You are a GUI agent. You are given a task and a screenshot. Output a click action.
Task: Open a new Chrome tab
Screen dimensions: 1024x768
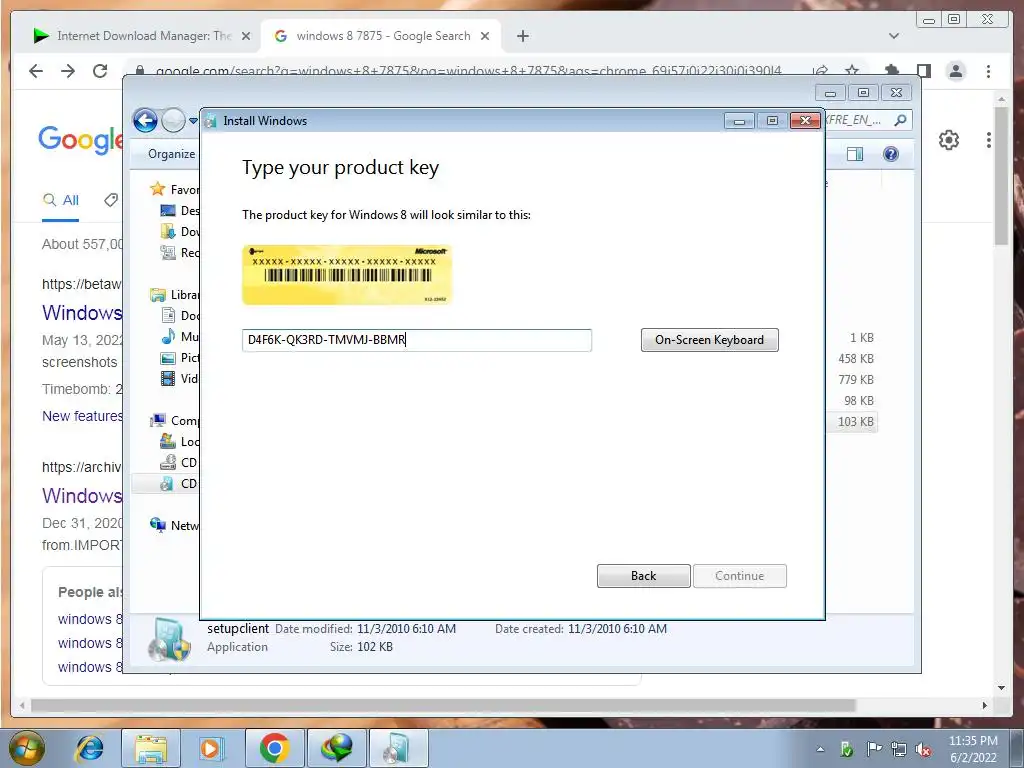pos(522,36)
